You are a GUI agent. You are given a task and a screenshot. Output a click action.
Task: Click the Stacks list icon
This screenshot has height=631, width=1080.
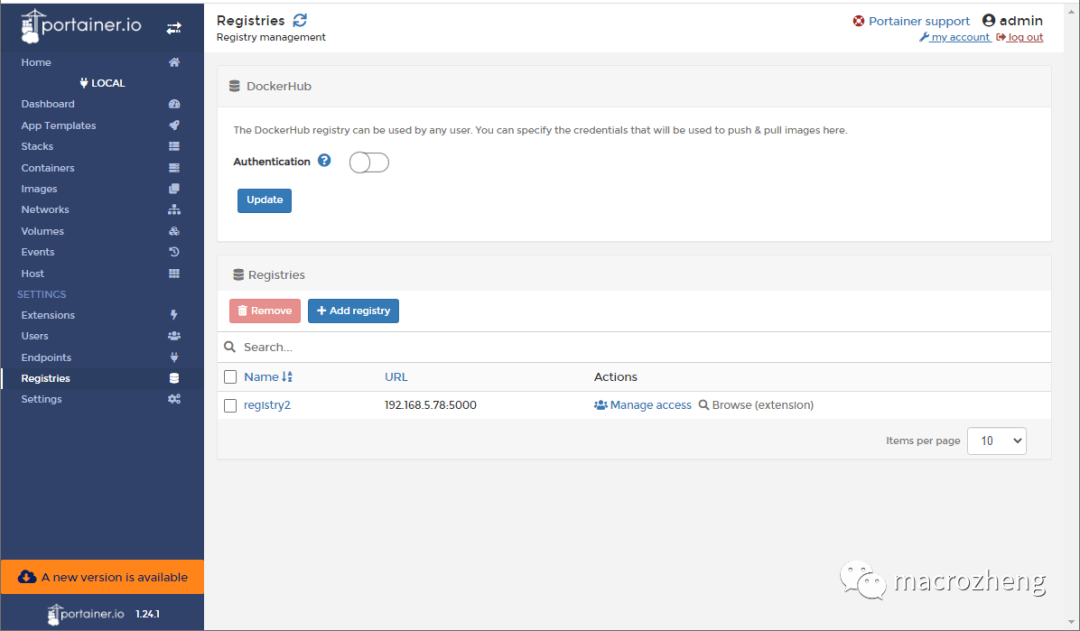174,146
